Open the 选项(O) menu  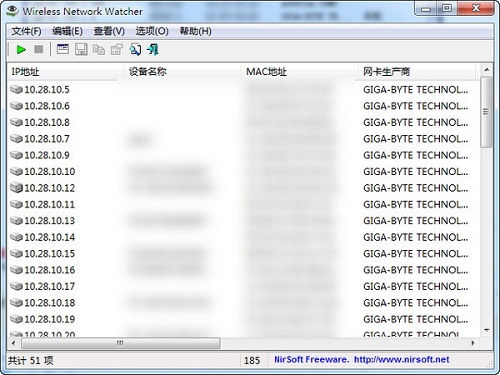[x=152, y=31]
